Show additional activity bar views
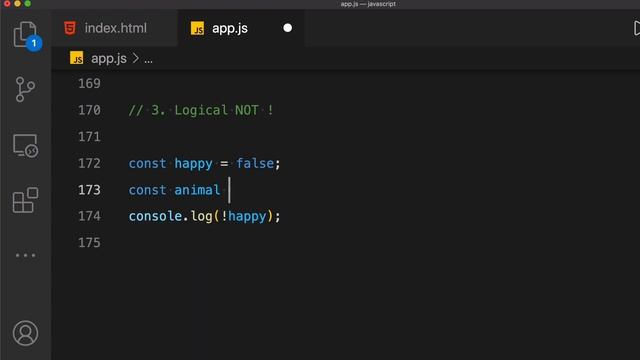This screenshot has height=360, width=640. (x=25, y=256)
